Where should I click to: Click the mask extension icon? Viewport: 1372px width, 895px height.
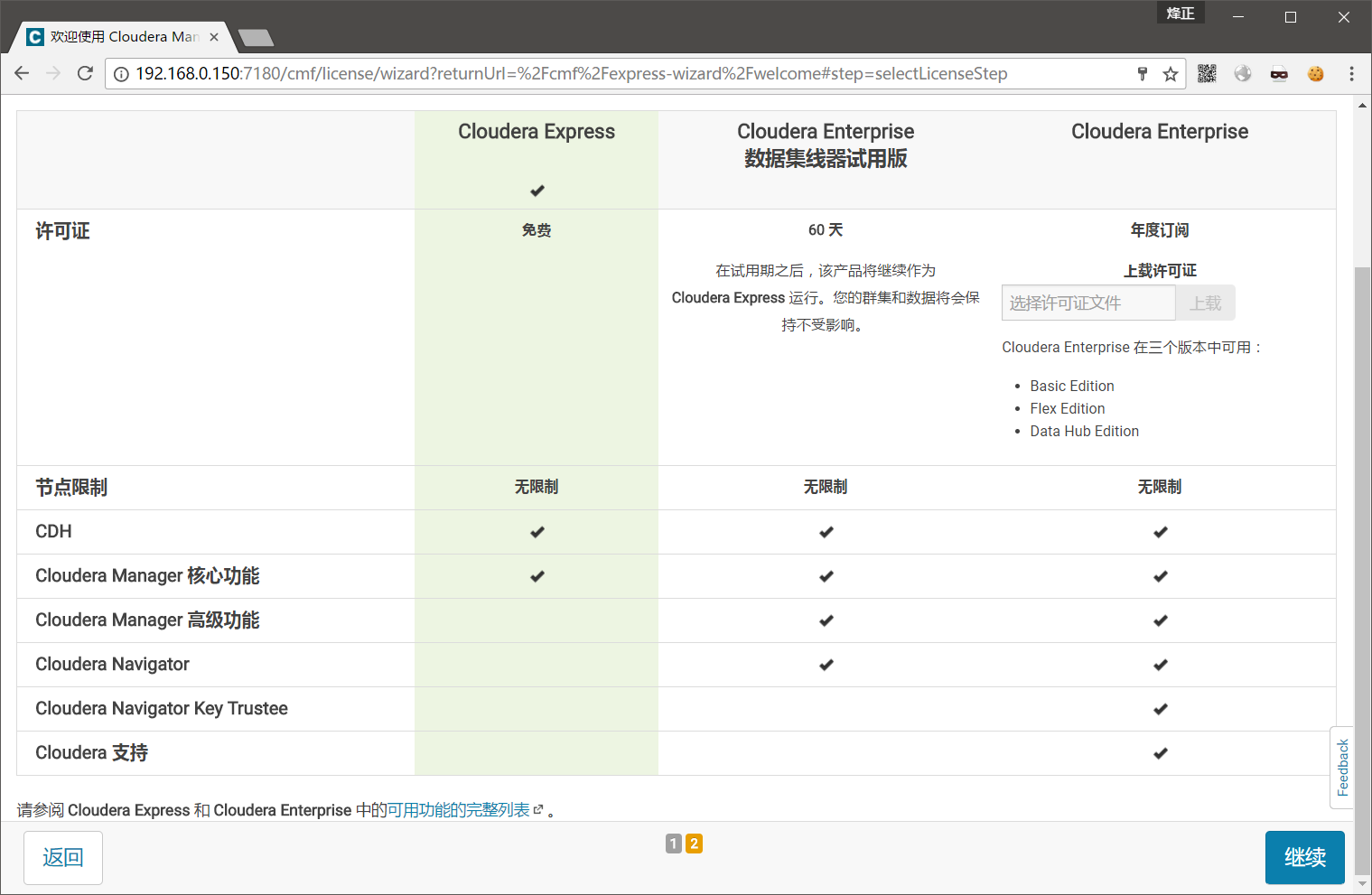tap(1279, 74)
